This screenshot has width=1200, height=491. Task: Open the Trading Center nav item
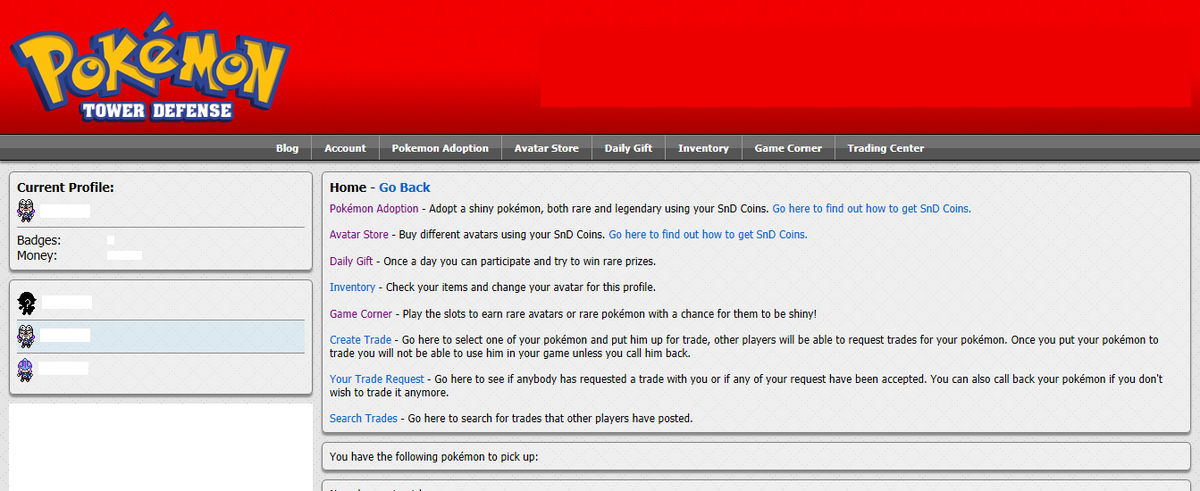pyautogui.click(x=885, y=148)
